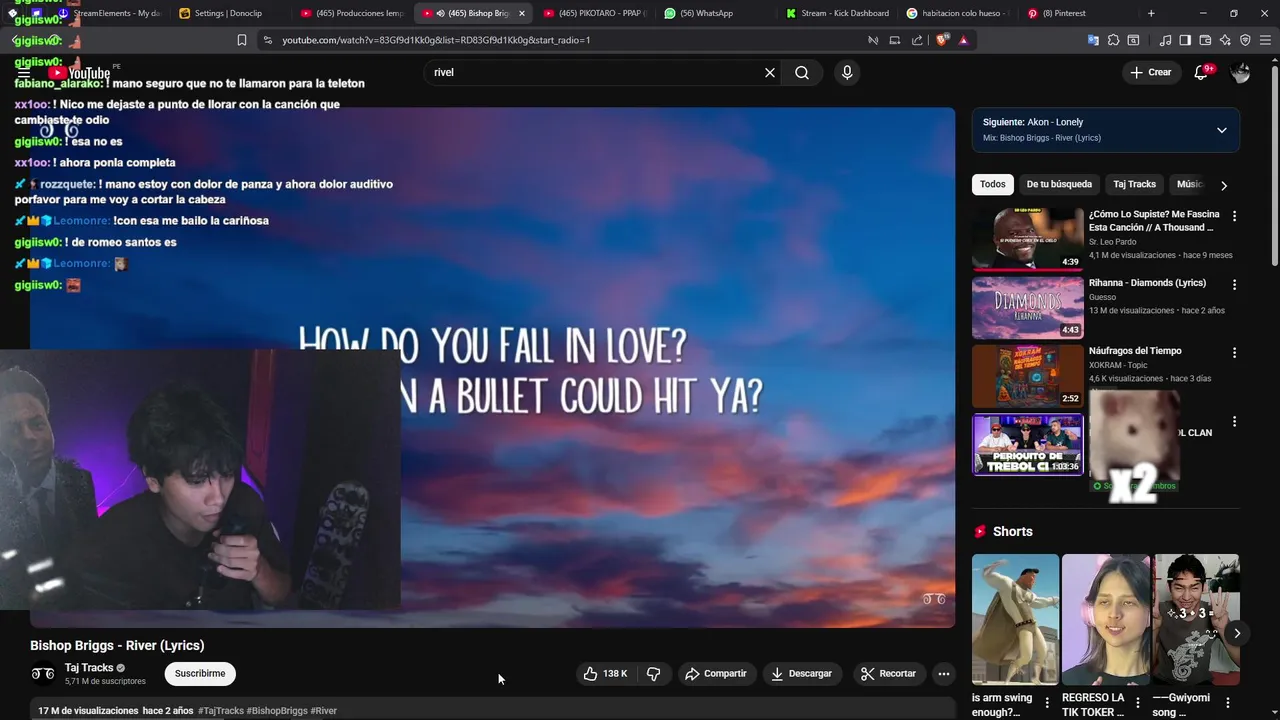The image size is (1280, 720).
Task: Open YouTube hamburger guide menu
Action: click(23, 72)
